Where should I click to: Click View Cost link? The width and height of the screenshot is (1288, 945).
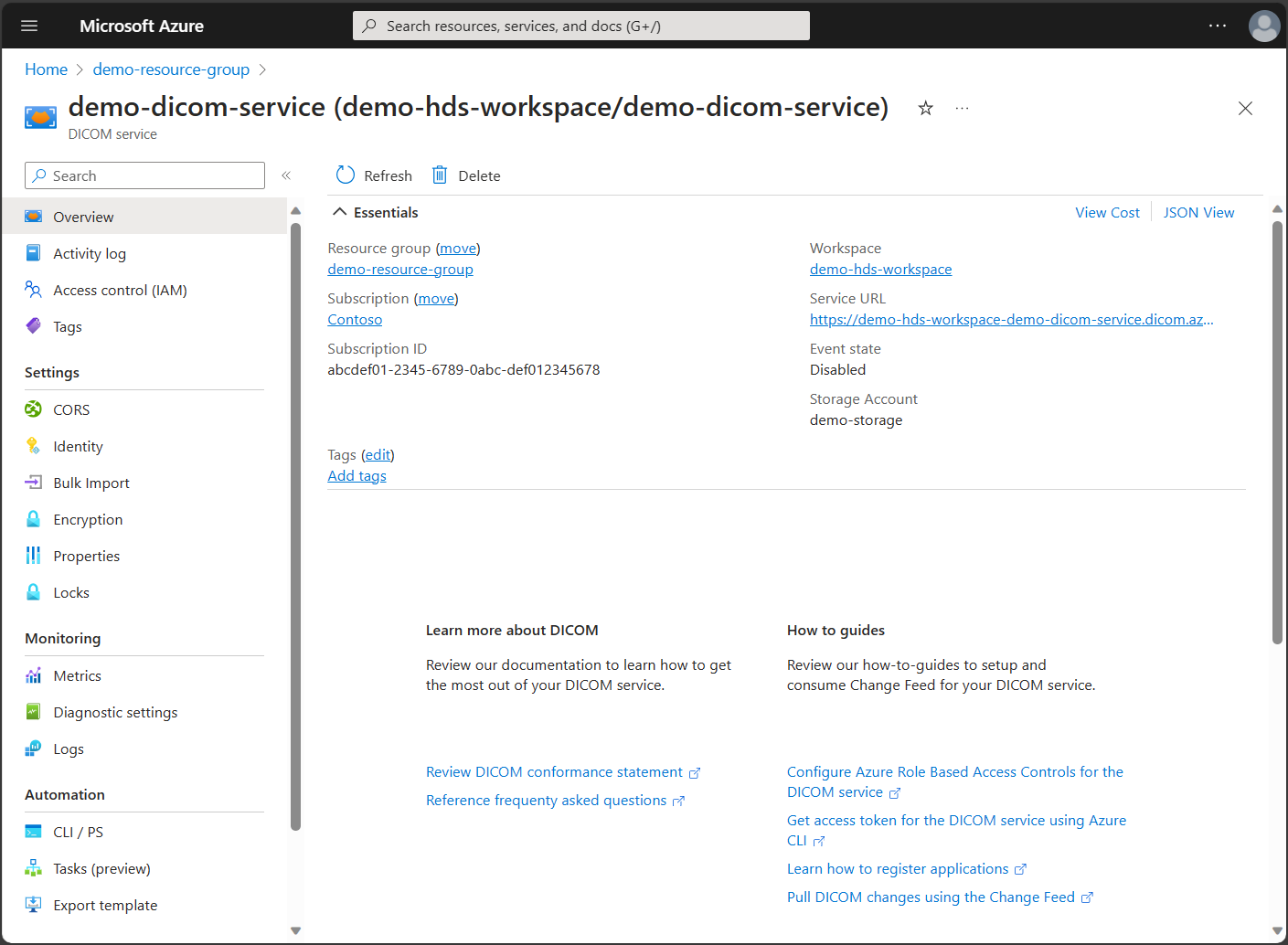click(x=1107, y=212)
